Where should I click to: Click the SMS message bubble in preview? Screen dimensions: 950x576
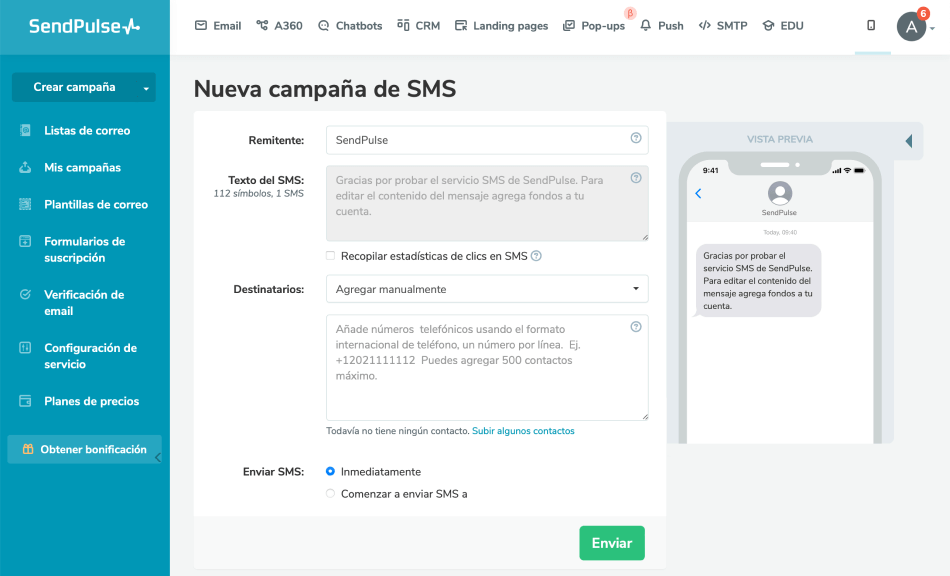[x=757, y=280]
